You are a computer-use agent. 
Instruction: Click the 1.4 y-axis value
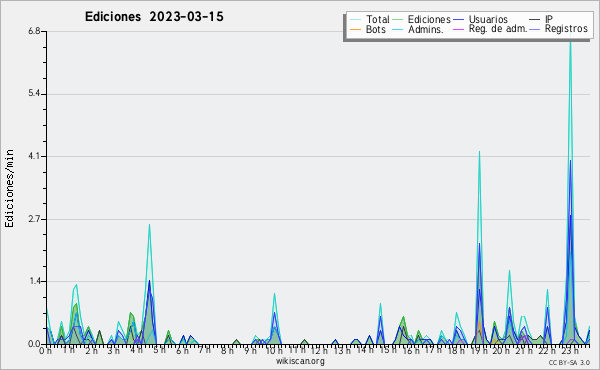(x=34, y=281)
